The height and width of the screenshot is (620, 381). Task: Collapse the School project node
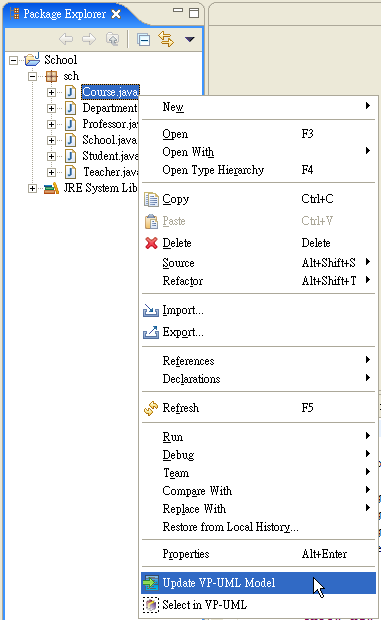(14, 60)
